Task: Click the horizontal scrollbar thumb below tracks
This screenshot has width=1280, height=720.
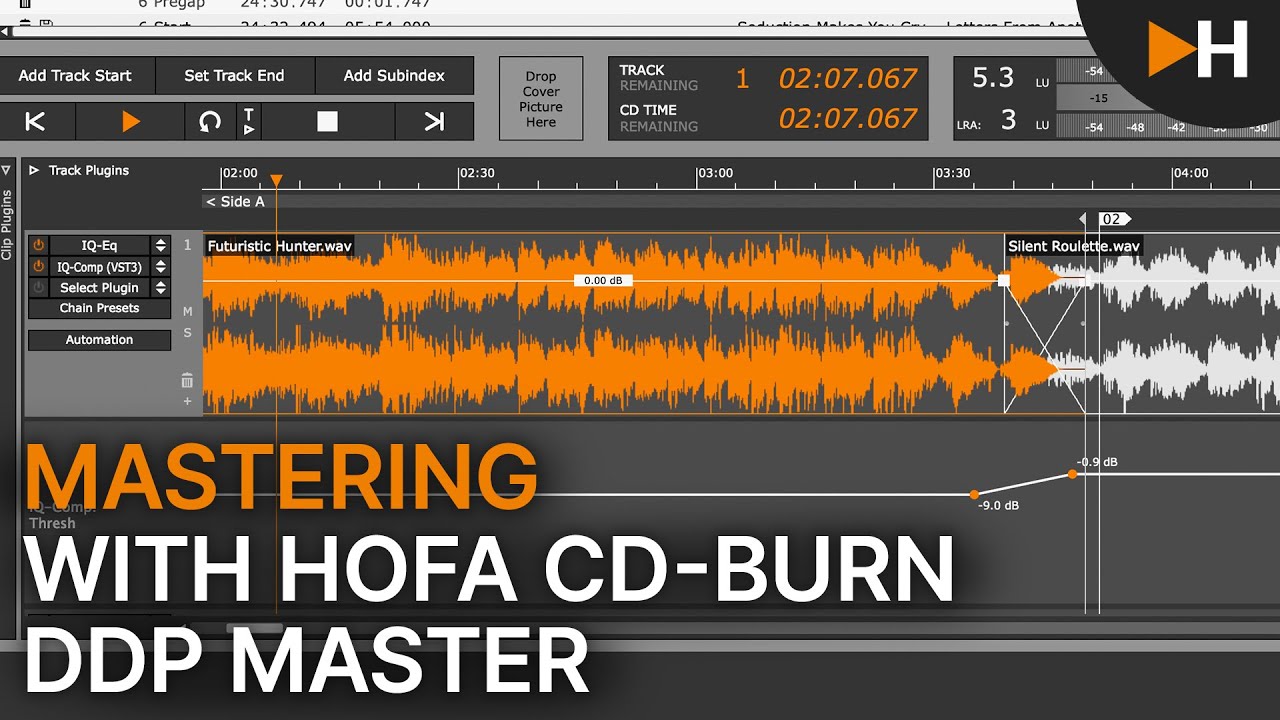Action: click(254, 628)
